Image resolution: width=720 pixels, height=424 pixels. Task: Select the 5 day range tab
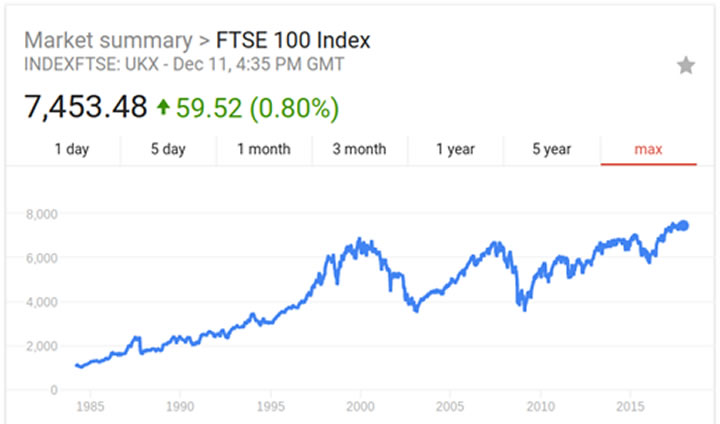[168, 150]
